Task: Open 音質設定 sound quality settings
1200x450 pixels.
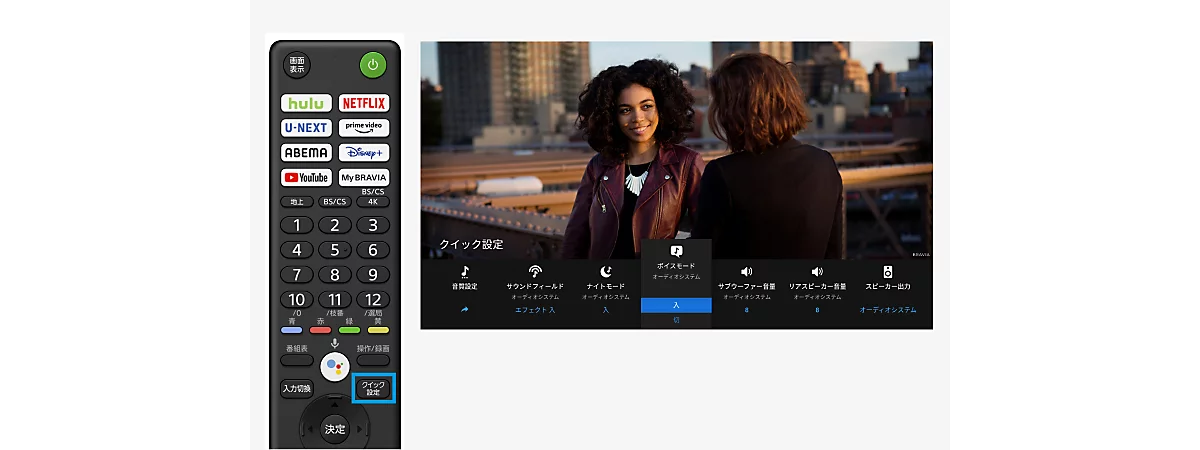Action: pyautogui.click(x=464, y=290)
